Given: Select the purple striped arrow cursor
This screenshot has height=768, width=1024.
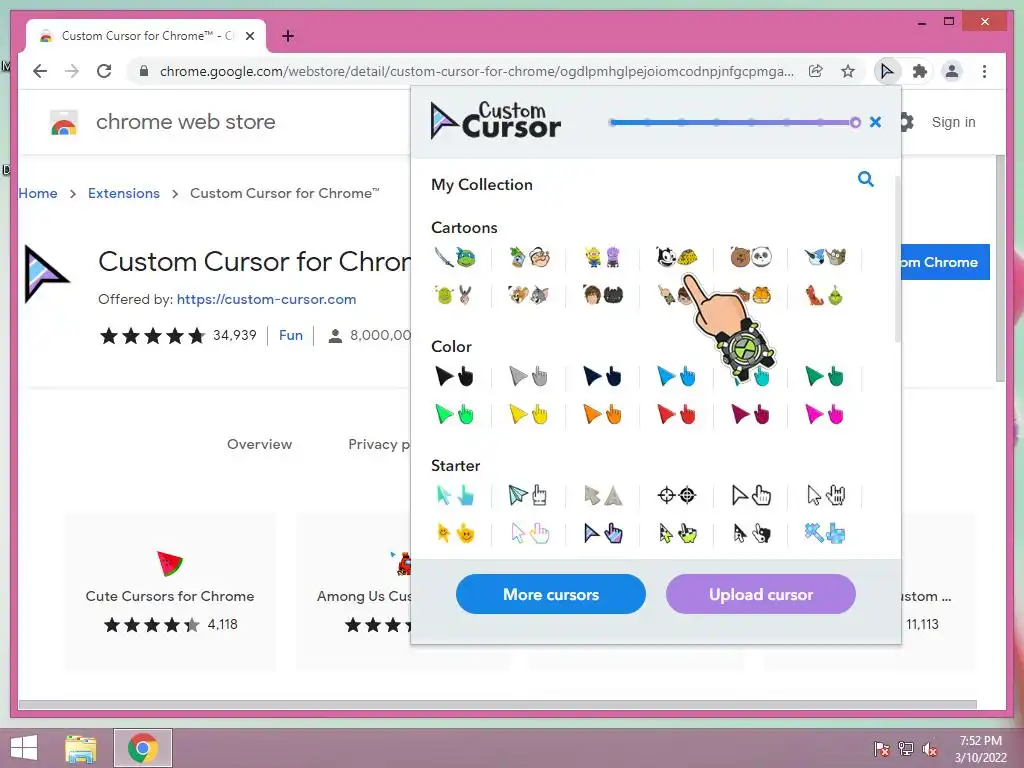Looking at the screenshot, I should pos(603,534).
